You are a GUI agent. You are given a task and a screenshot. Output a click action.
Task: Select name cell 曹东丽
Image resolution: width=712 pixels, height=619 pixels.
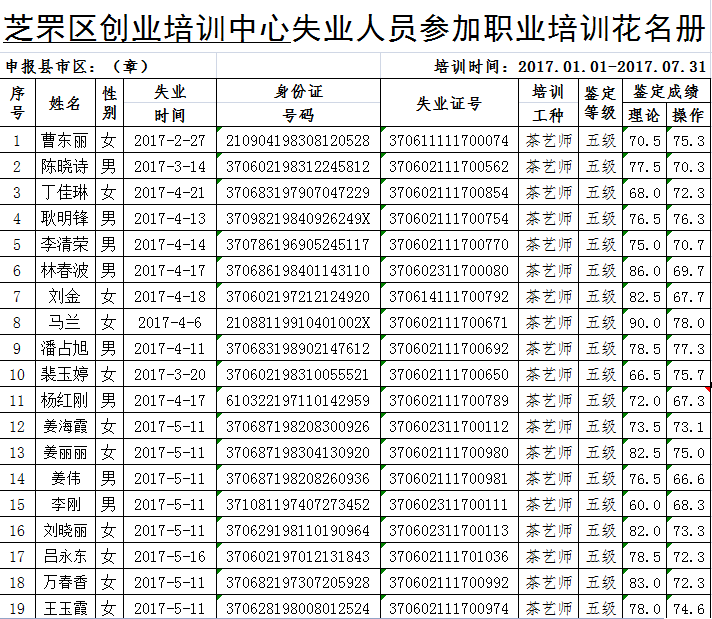[x=65, y=140]
